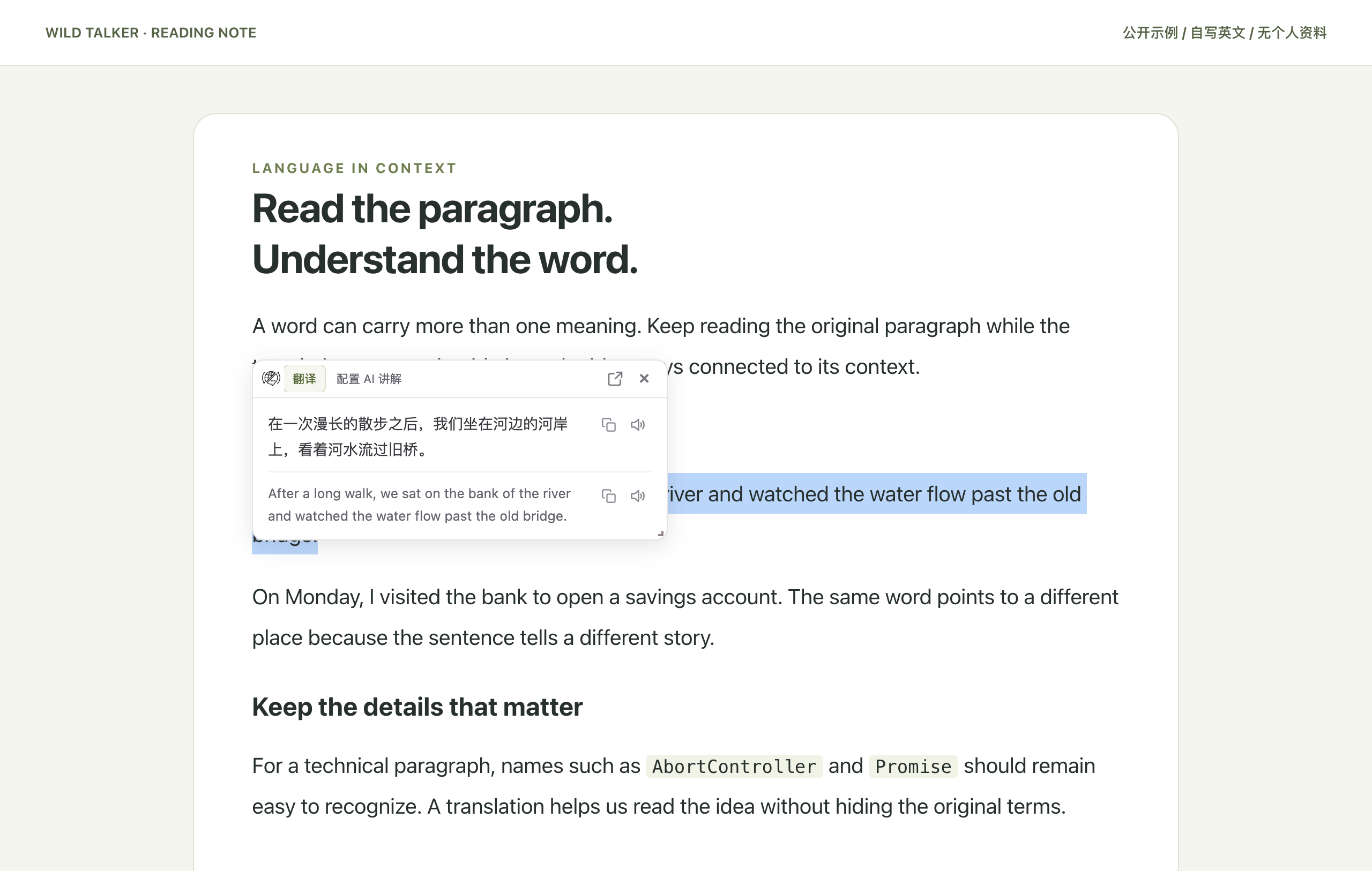Click the 公开示例 / 自写英文 header text
The width and height of the screenshot is (1372, 871).
(x=1225, y=33)
